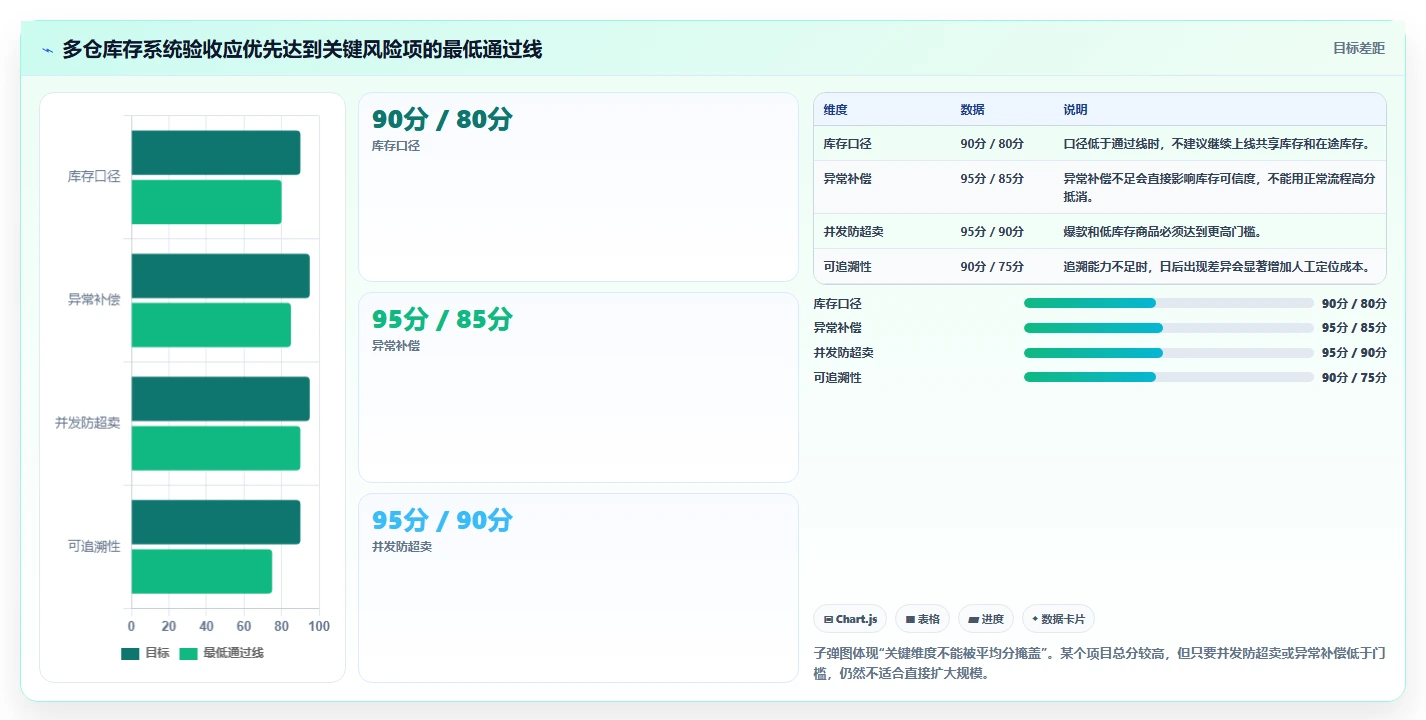Click the 并发防超卖 最低通过线 bar in chart
This screenshot has width=1426, height=720.
215,448
